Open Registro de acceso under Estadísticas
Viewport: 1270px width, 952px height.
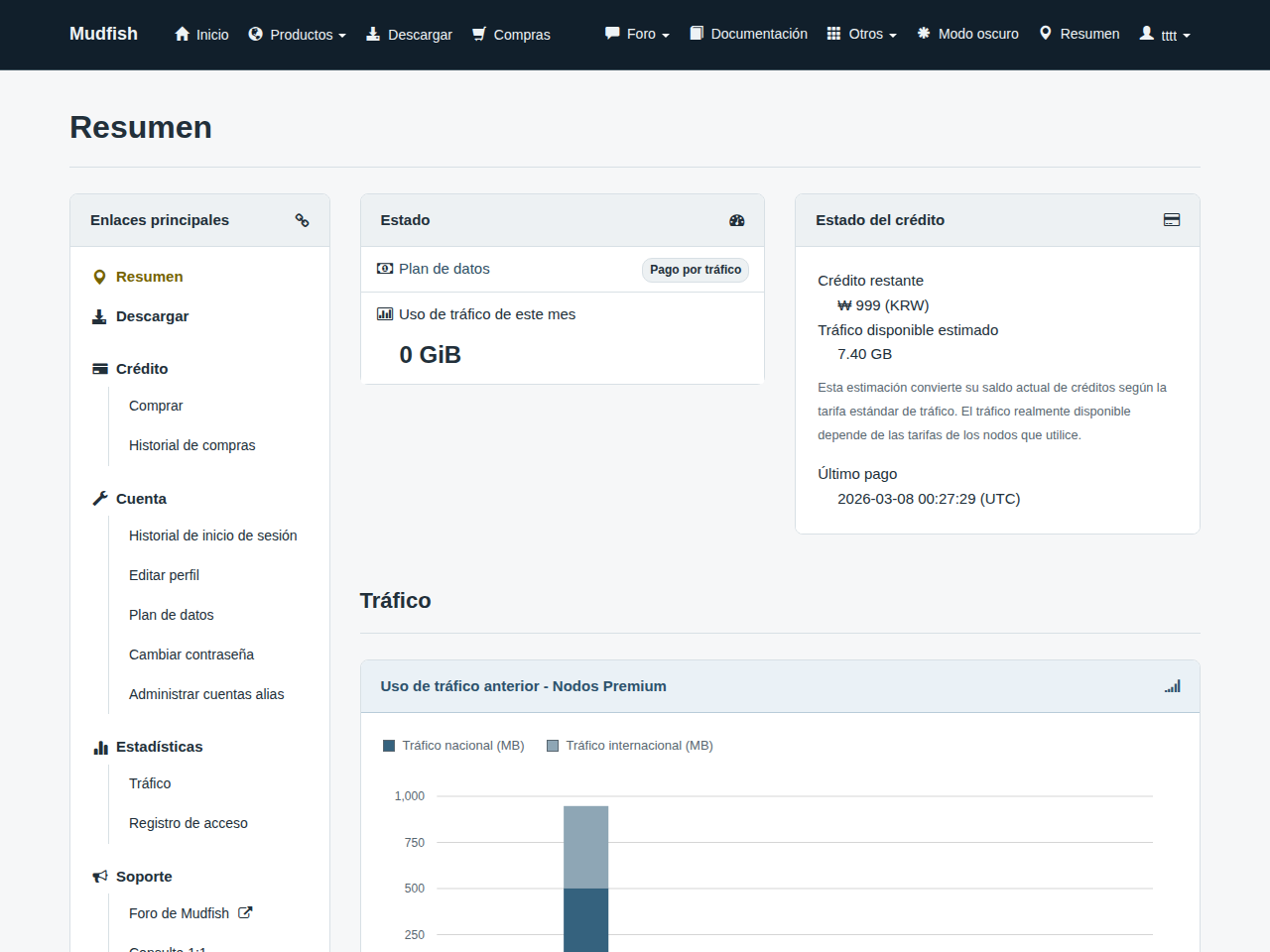coord(189,823)
